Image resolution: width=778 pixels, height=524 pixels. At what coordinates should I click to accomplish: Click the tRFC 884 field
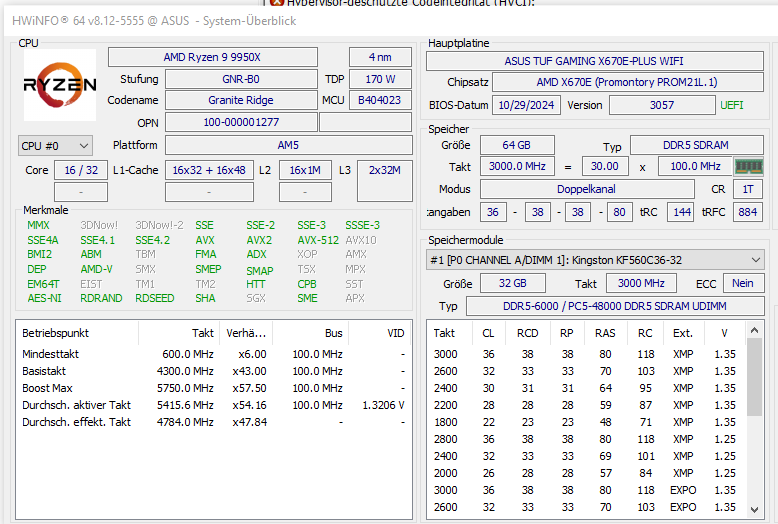pos(748,212)
